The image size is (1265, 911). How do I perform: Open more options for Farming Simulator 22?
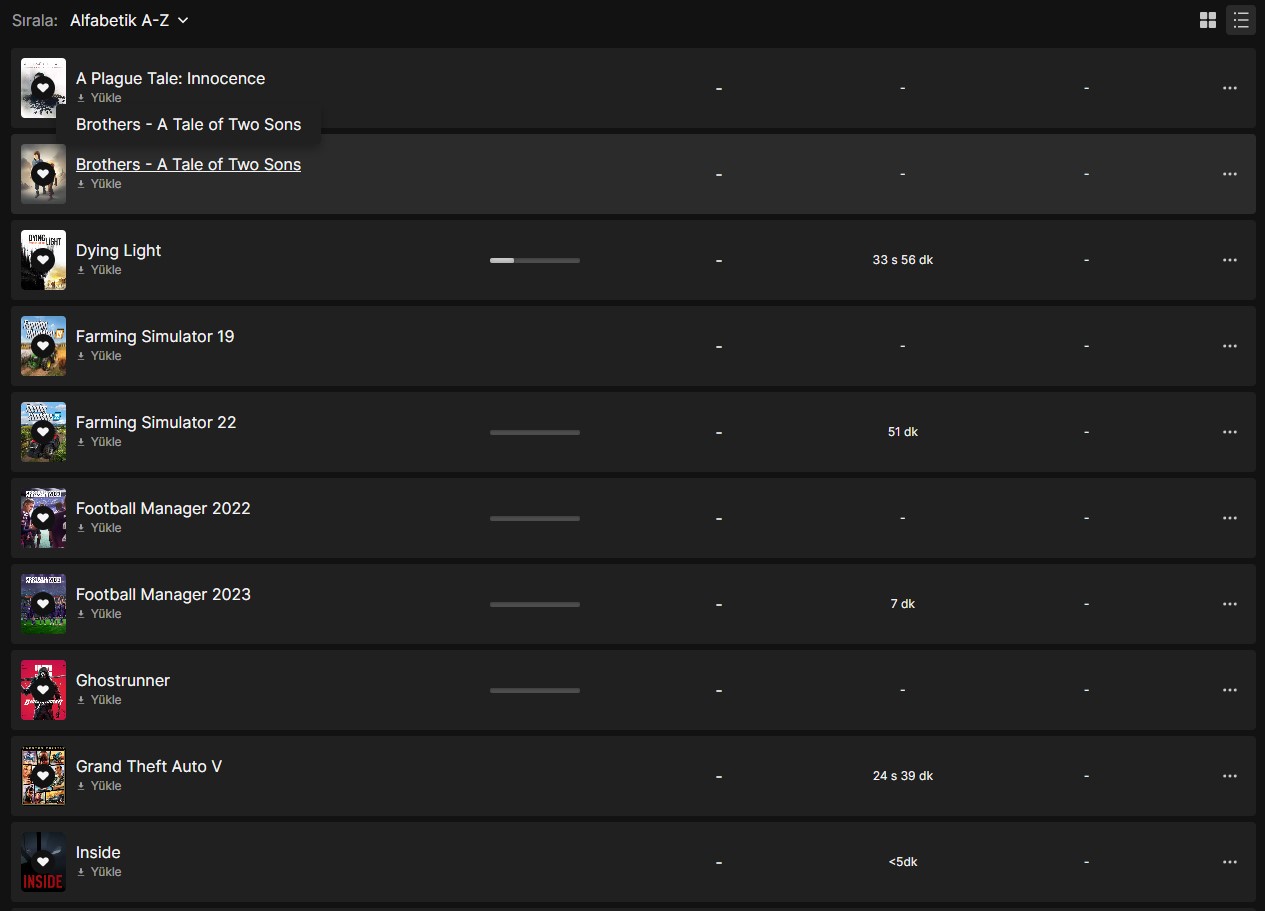pyautogui.click(x=1230, y=432)
